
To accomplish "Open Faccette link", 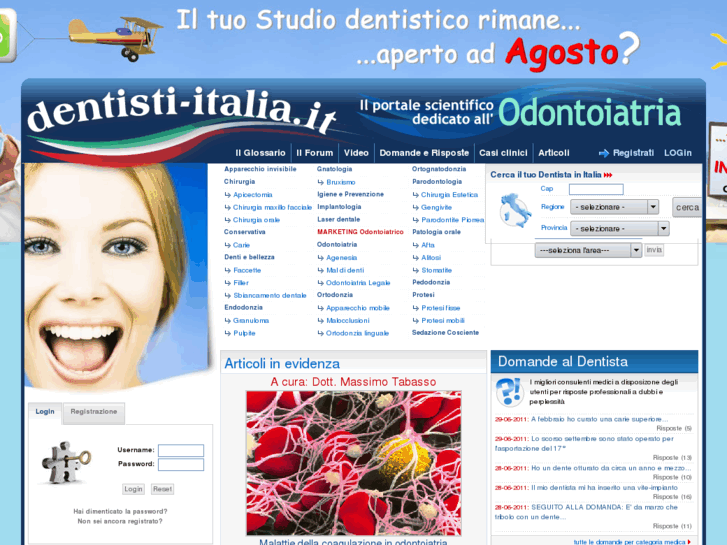I will click(x=247, y=270).
